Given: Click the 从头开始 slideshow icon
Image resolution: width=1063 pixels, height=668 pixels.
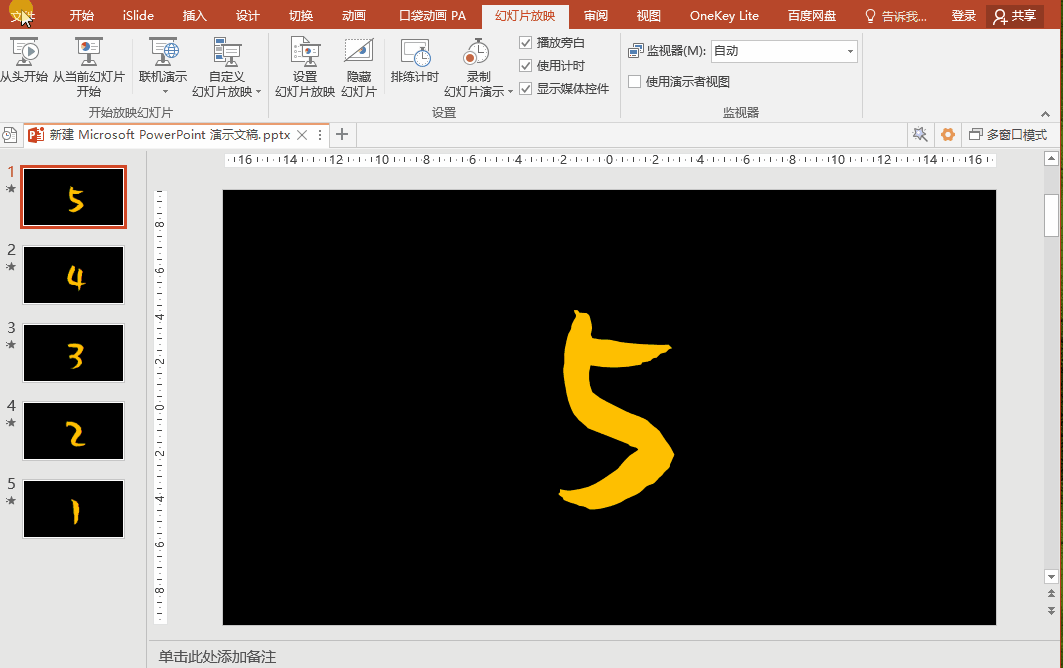Looking at the screenshot, I should tap(24, 52).
